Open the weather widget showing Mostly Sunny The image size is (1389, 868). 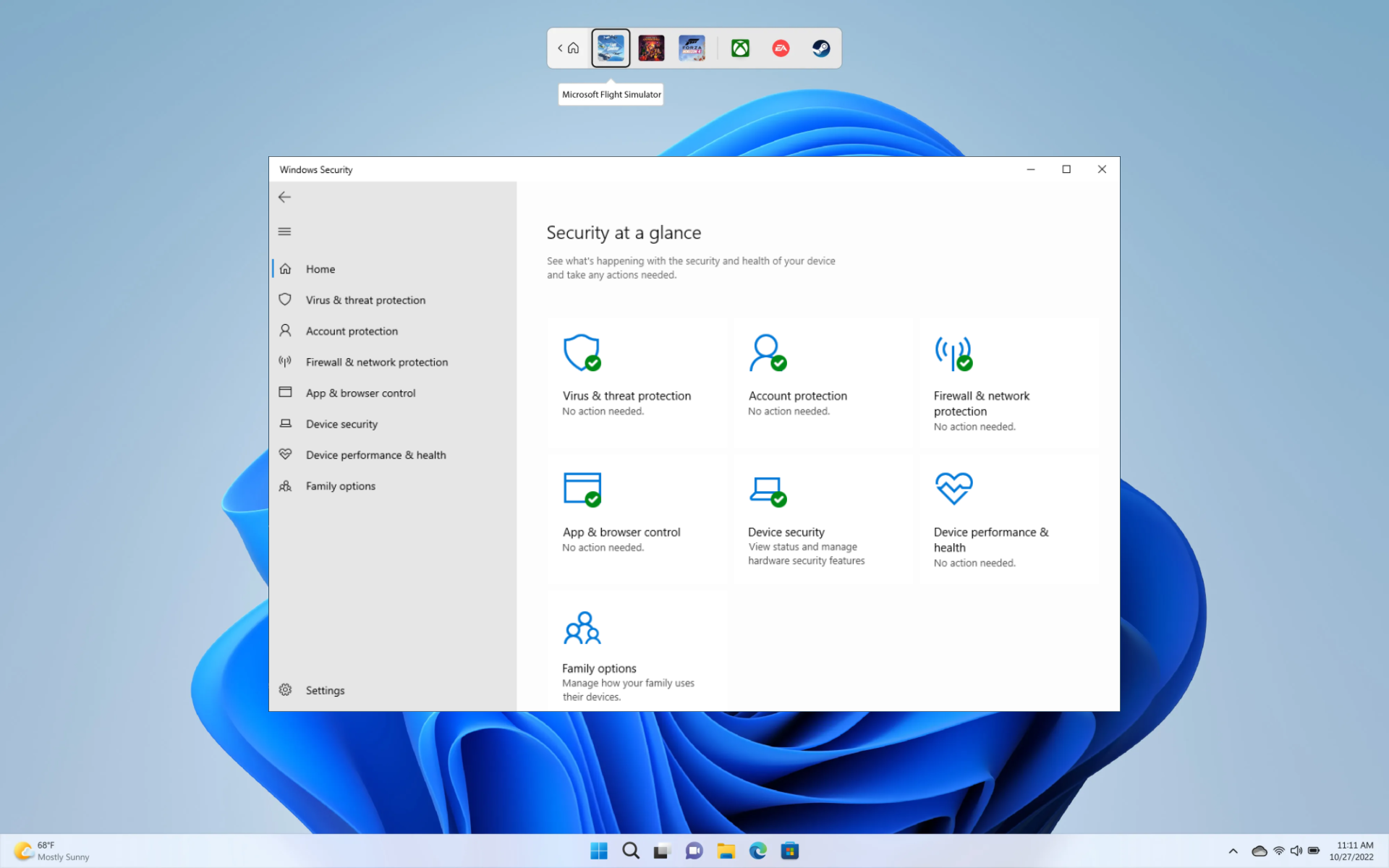52,851
